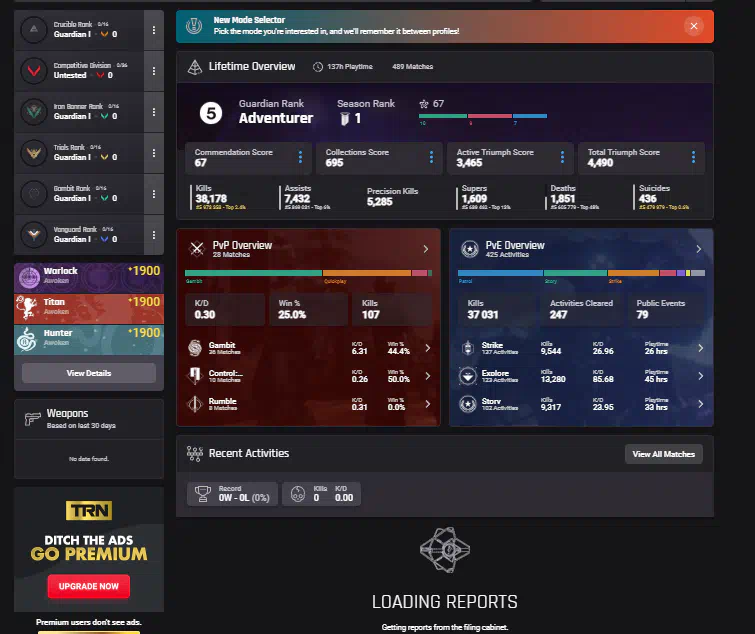Click the Story activity icon
Viewport: 755px width, 634px height.
click(x=468, y=404)
